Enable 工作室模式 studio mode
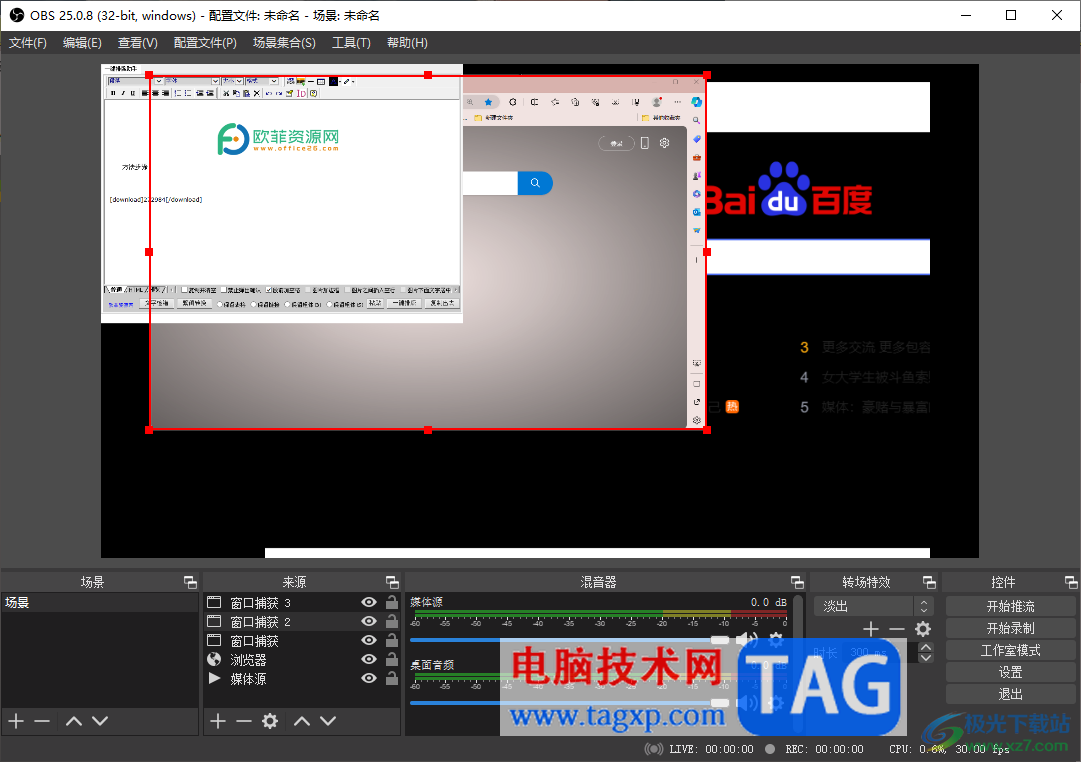The height and width of the screenshot is (762, 1081). 1010,650
